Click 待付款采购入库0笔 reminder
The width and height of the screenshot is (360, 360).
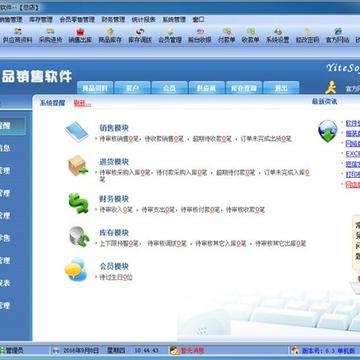[x=182, y=173]
